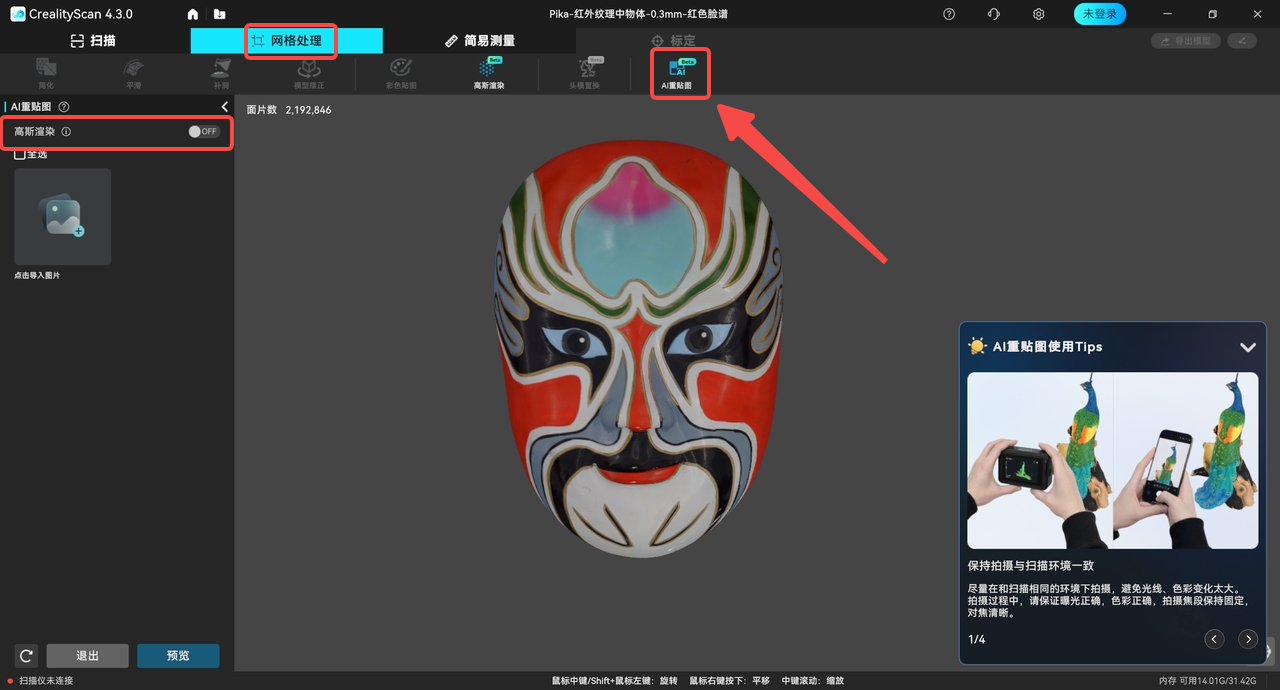Screen dimensions: 1280x690
Task: Go to next tip with right arrow
Action: [x=1247, y=639]
